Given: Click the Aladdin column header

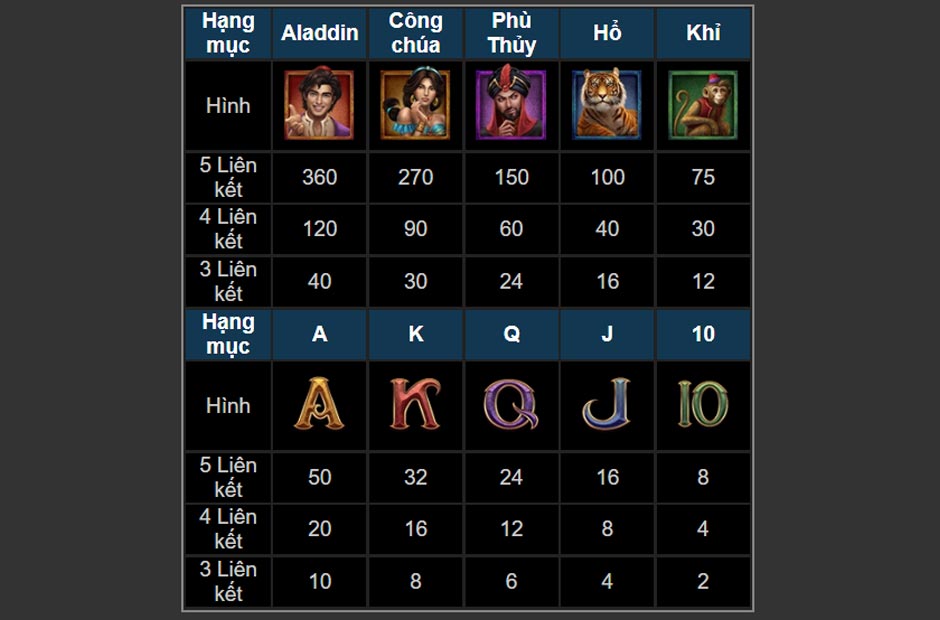Looking at the screenshot, I should (320, 33).
